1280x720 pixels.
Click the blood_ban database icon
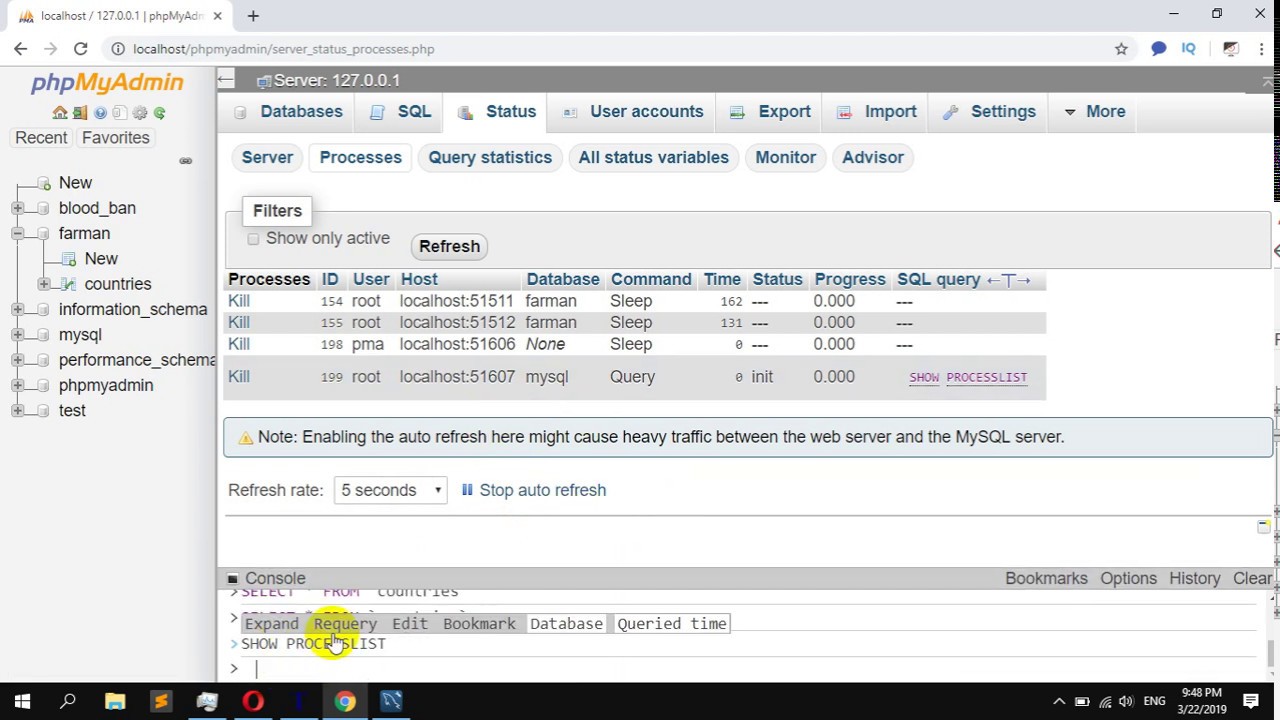[x=43, y=208]
